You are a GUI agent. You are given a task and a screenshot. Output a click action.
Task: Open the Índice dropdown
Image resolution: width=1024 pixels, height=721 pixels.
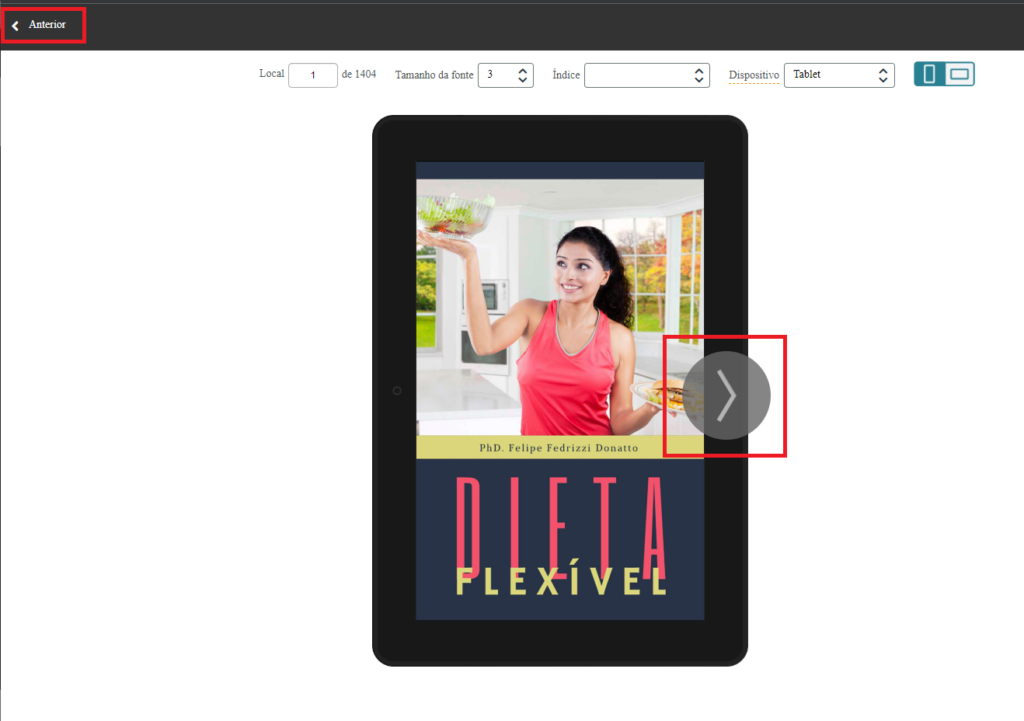pos(647,75)
